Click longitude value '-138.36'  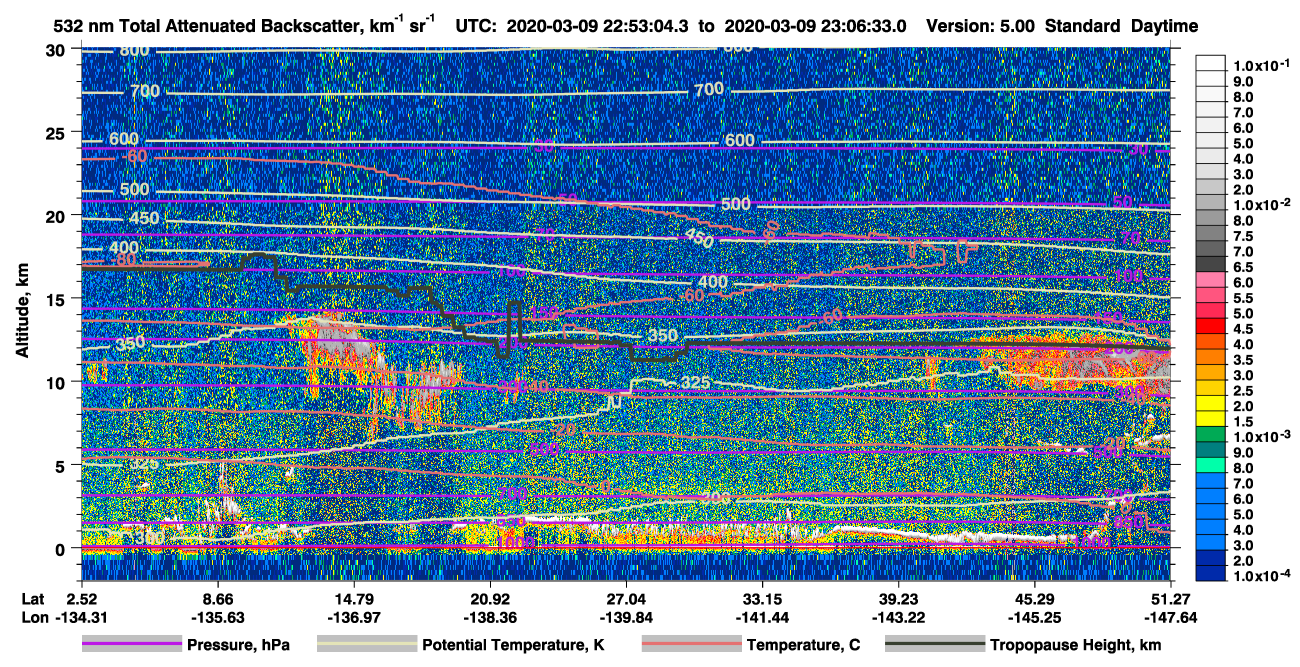490,617
